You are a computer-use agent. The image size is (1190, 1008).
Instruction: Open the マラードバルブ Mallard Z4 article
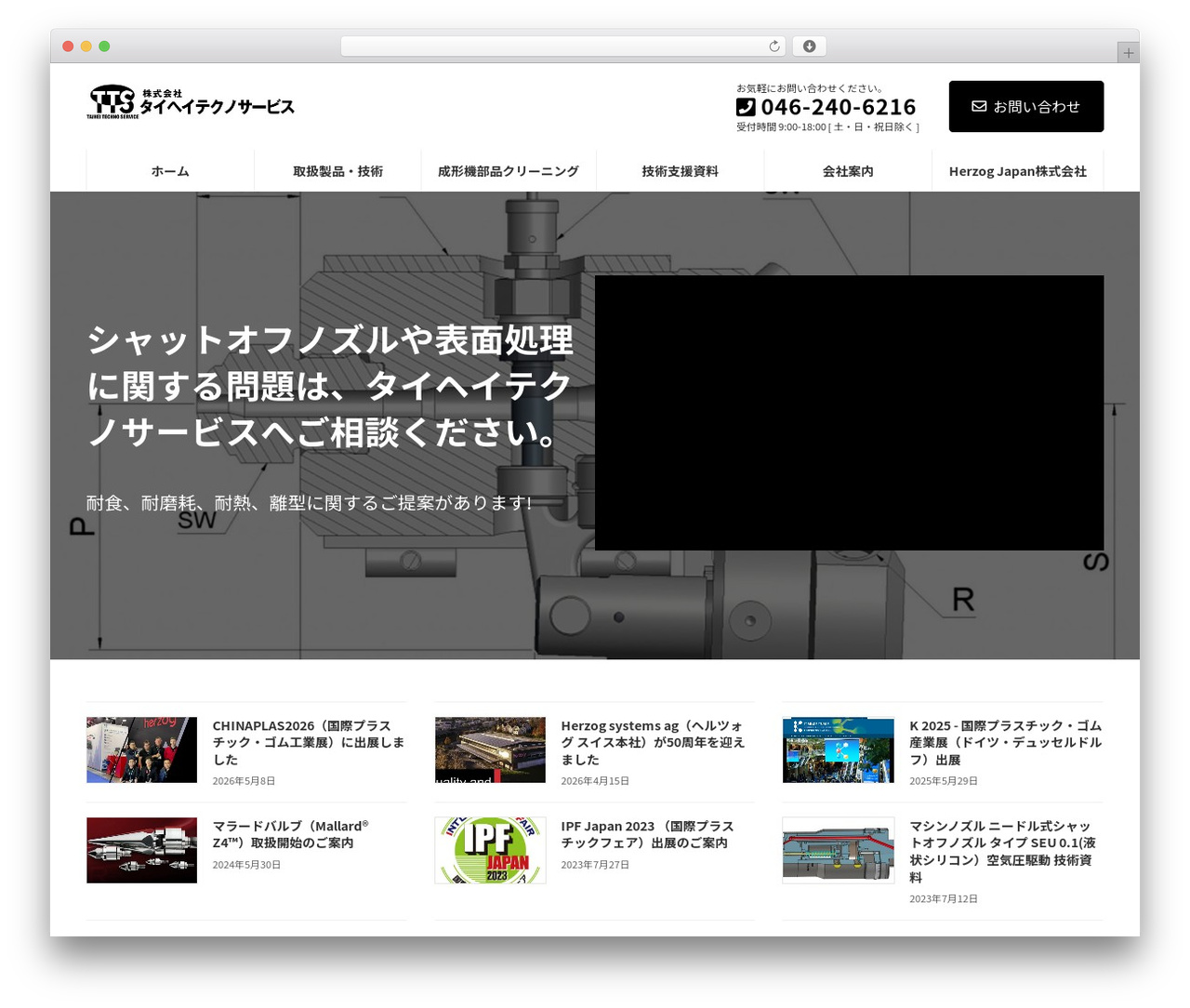coord(291,834)
